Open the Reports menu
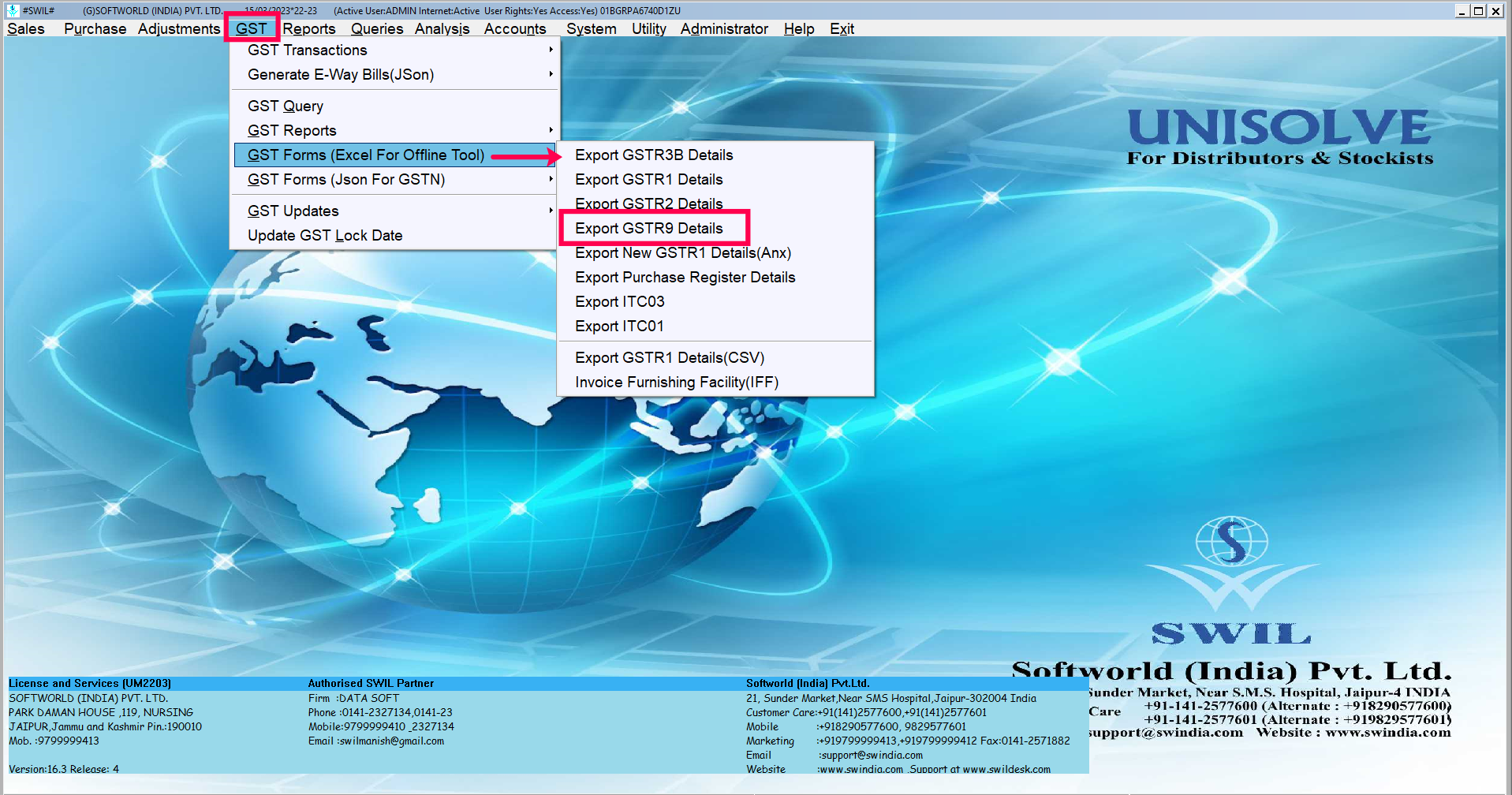1512x795 pixels. click(309, 28)
